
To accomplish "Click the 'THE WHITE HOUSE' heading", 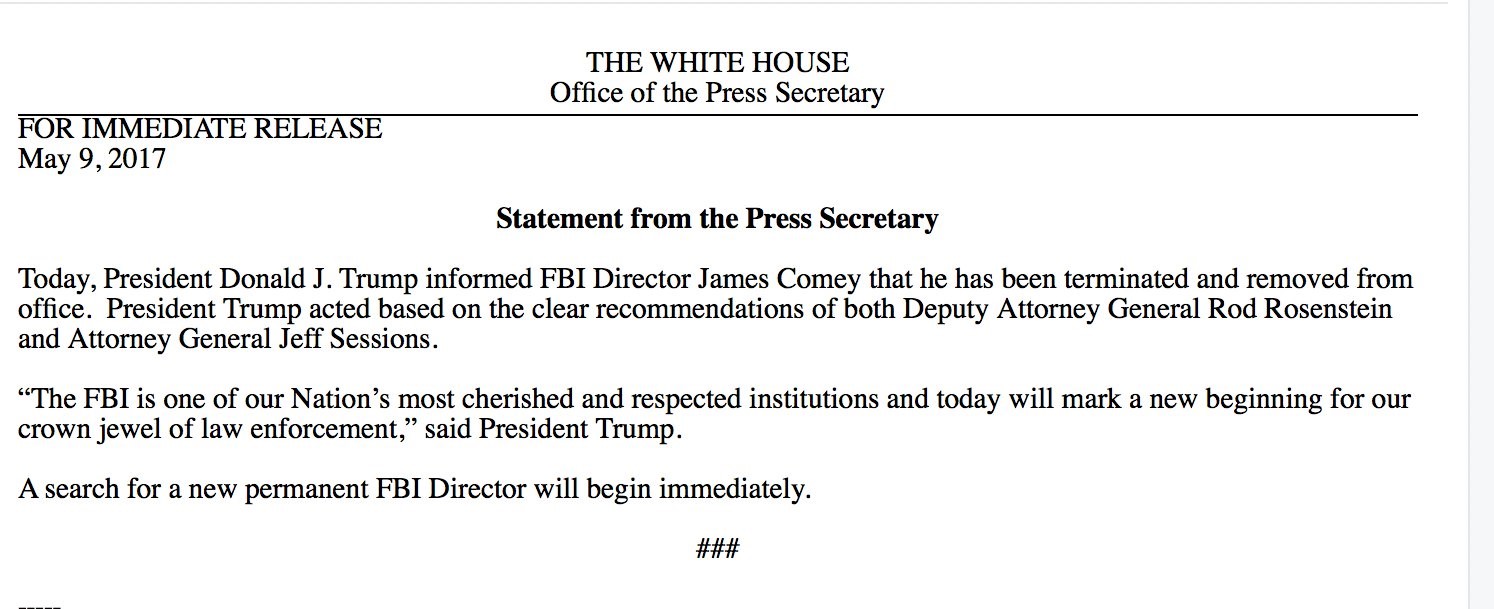I will tap(717, 62).
